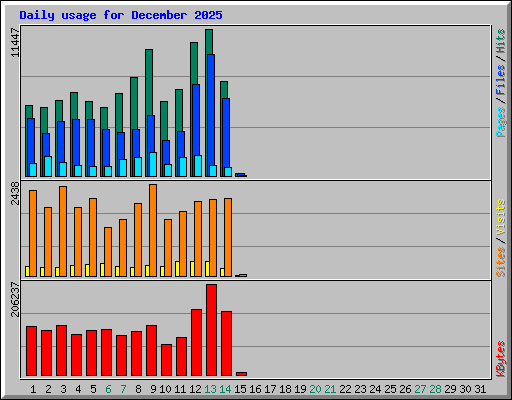Click the orange sites bar for day 6

coord(108,252)
